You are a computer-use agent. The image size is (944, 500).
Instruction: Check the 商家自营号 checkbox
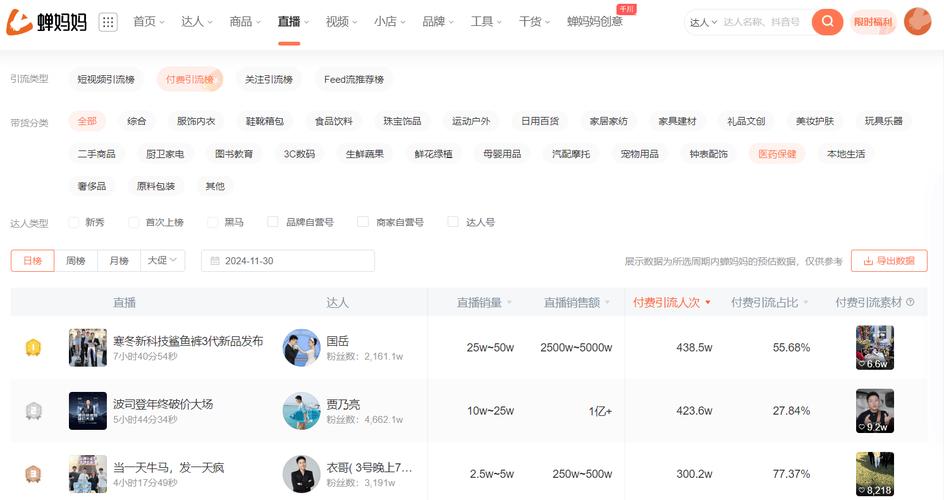coord(363,222)
